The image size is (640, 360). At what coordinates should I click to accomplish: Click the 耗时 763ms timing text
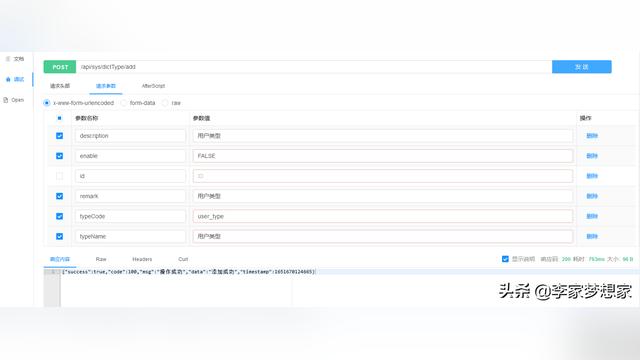[589, 259]
